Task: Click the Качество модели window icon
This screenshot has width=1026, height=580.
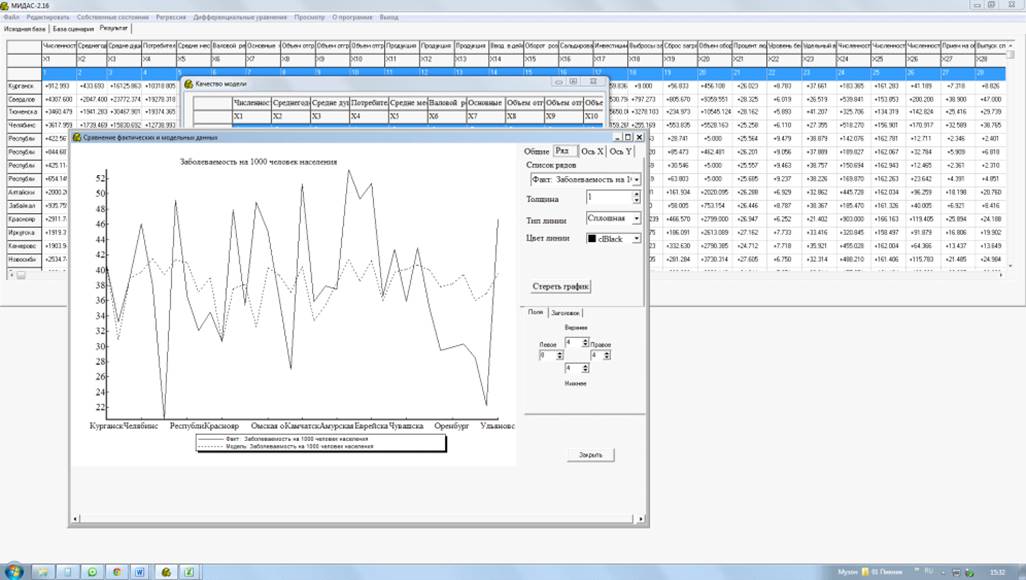Action: point(189,85)
